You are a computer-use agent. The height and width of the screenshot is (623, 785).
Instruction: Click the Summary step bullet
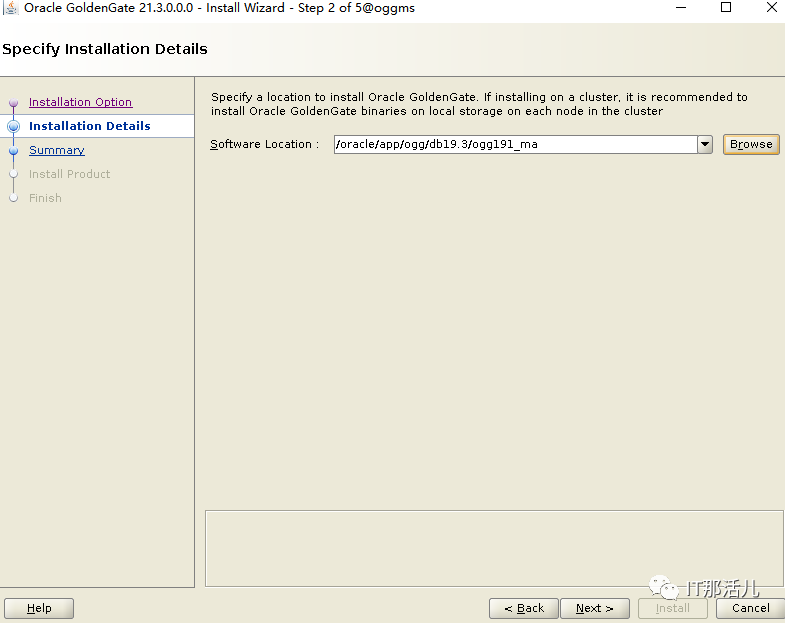14,151
